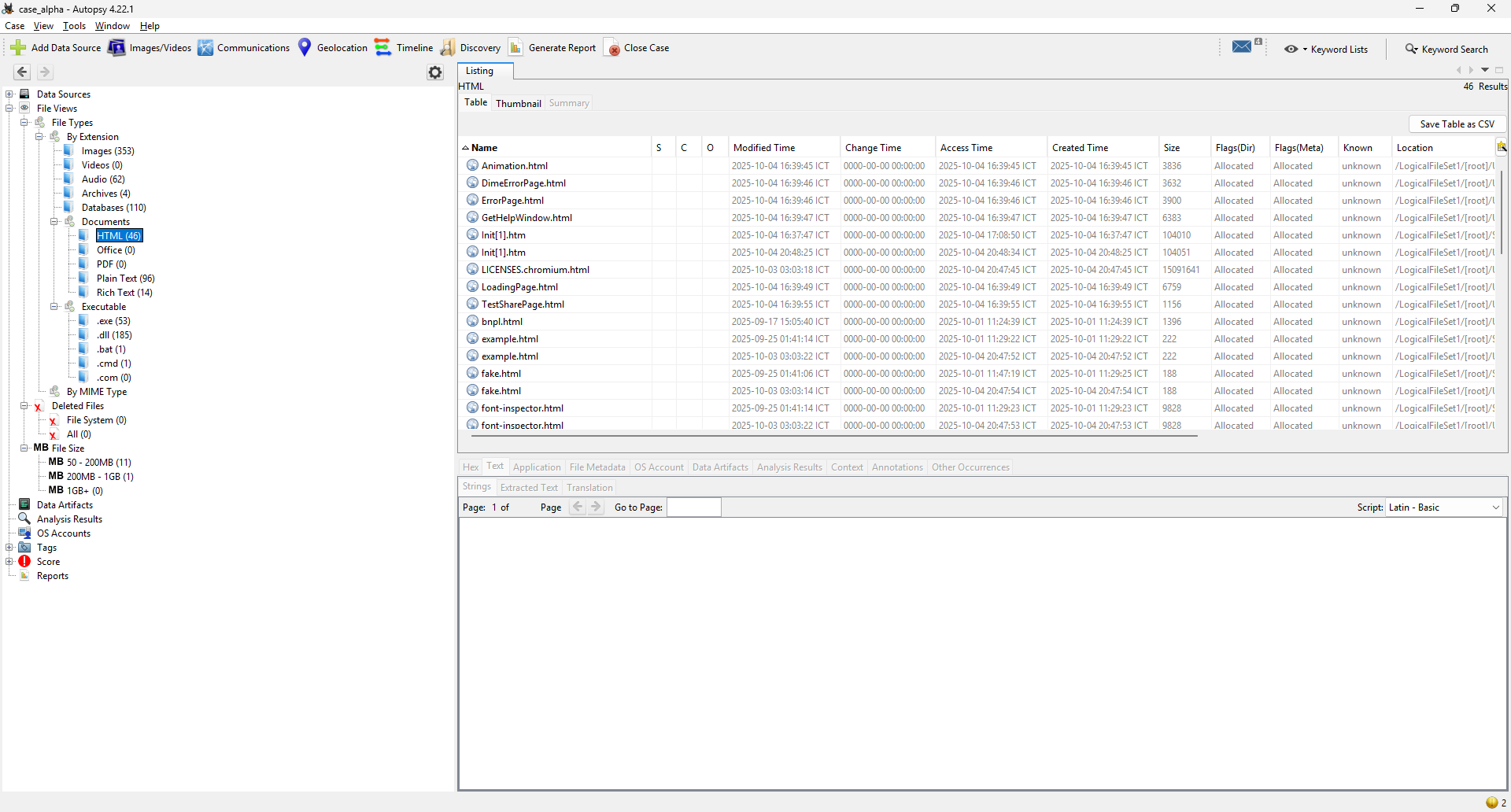Open tree view options gear icon
Image resolution: width=1511 pixels, height=812 pixels.
[x=435, y=72]
